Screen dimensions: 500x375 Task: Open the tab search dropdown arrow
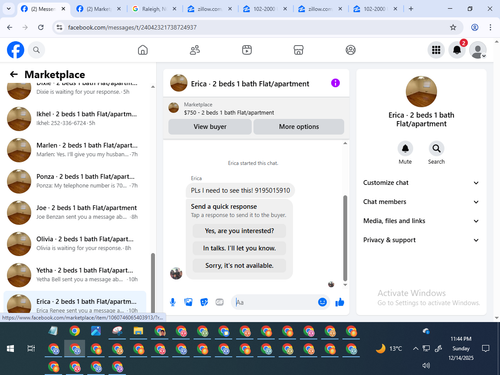click(9, 9)
